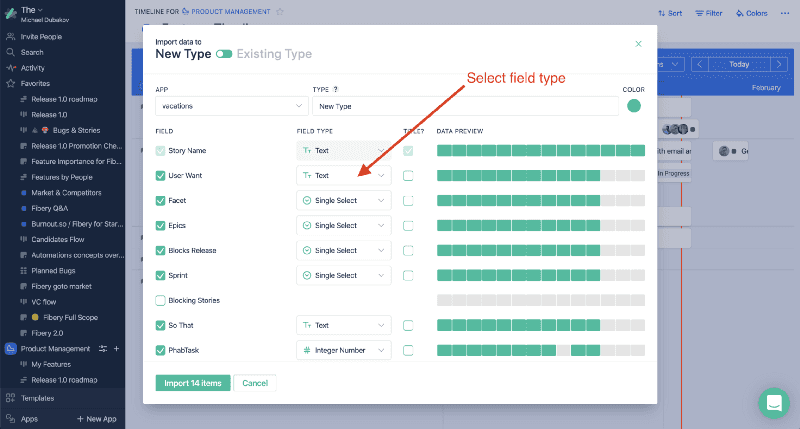
Task: Close the import data dialog
Action: [x=638, y=44]
